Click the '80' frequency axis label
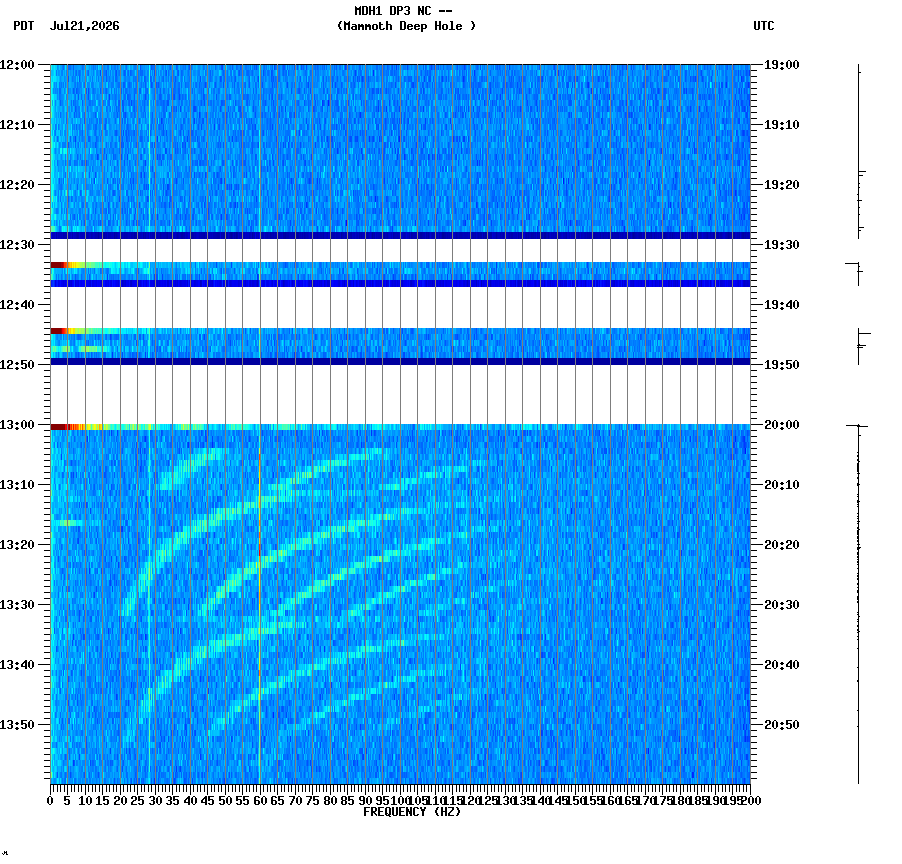 point(330,801)
